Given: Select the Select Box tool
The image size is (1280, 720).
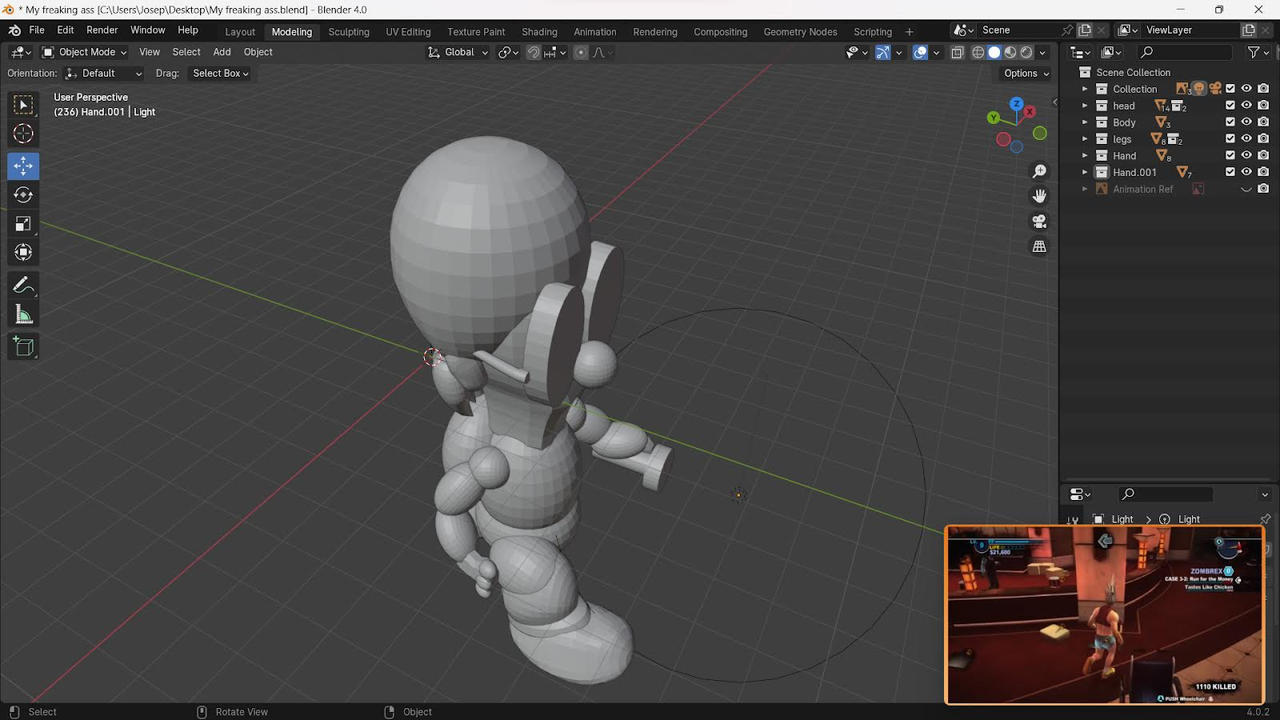Looking at the screenshot, I should point(23,105).
